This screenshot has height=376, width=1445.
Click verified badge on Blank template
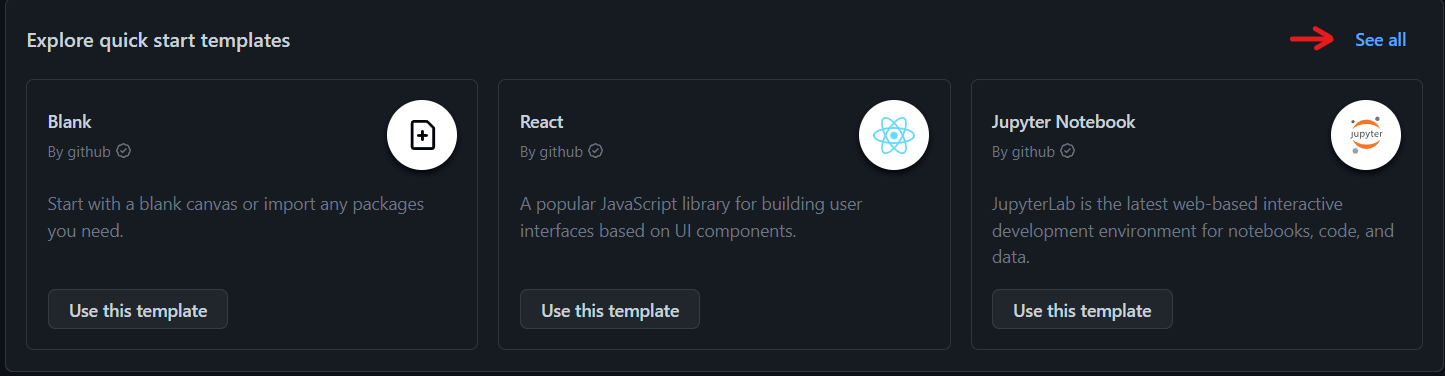124,152
